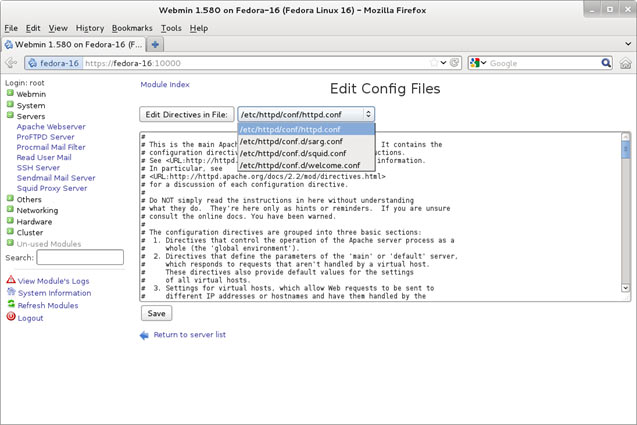Collapse the Servers category icon

click(10, 115)
